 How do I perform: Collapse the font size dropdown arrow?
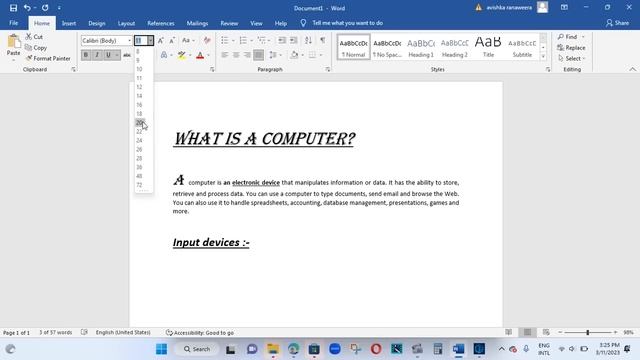pos(150,40)
